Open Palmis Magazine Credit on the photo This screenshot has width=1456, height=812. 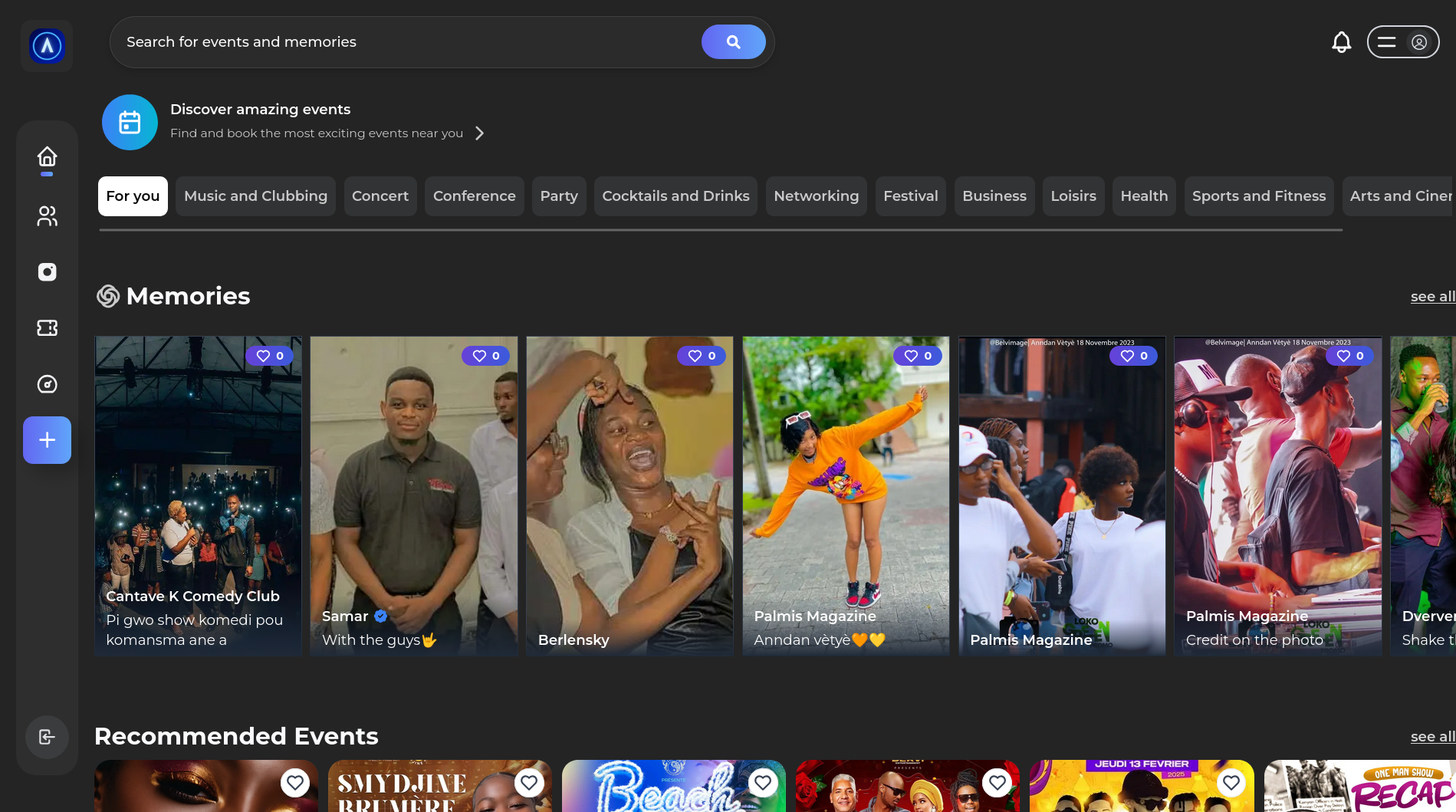(x=1278, y=496)
